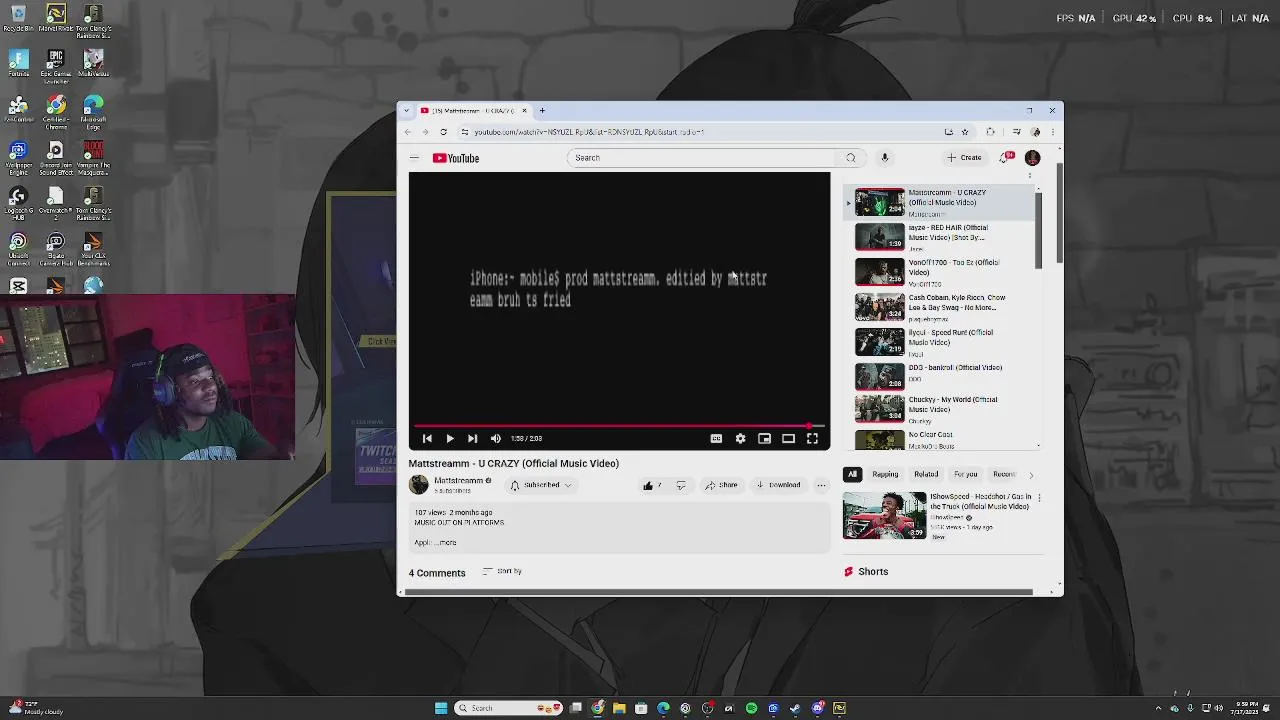Image resolution: width=1280 pixels, height=720 pixels.
Task: Seek on the video progress bar
Action: click(619, 425)
